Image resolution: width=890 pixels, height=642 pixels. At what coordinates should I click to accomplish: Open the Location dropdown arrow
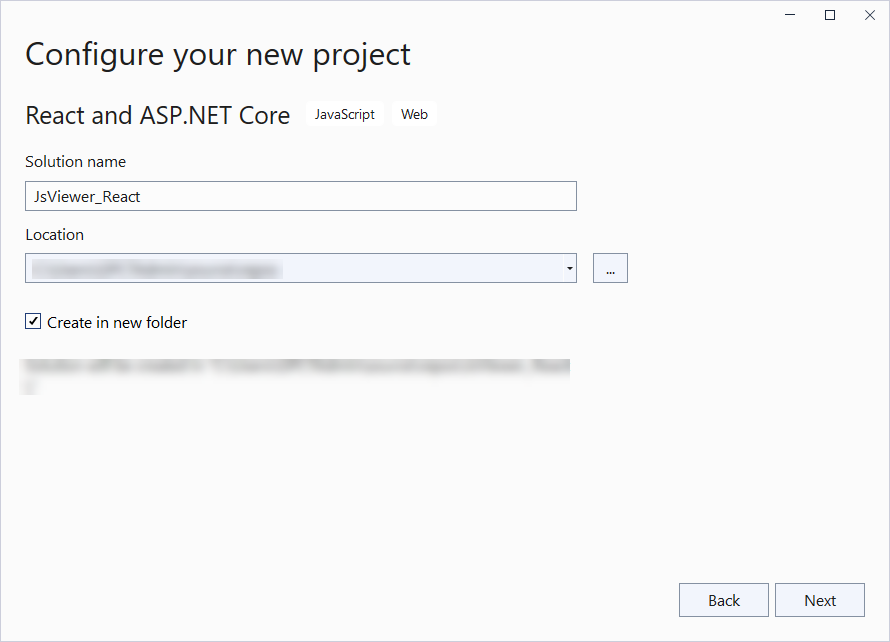pyautogui.click(x=569, y=268)
